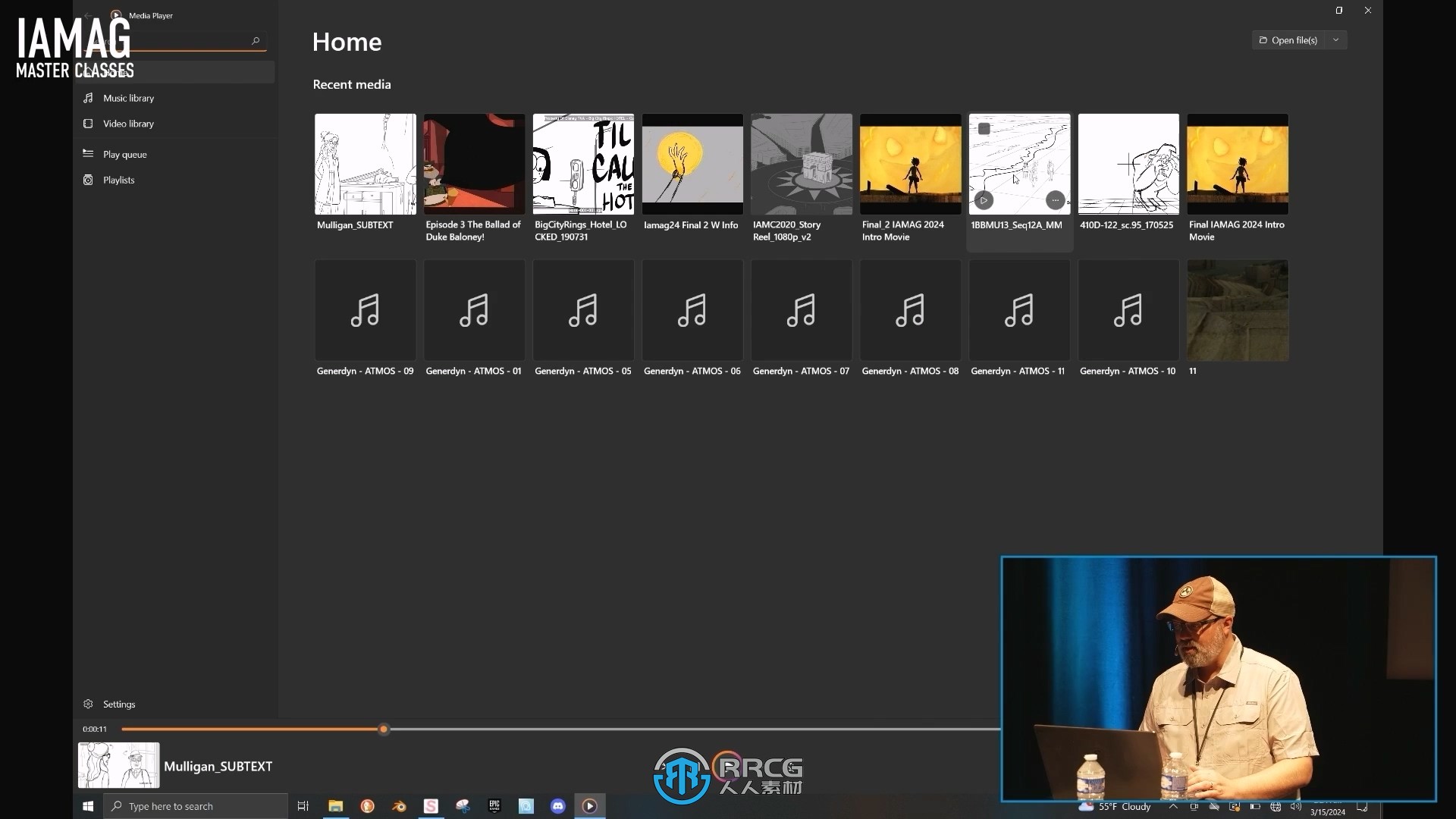Open Task View from the taskbar
1456x819 pixels.
pyautogui.click(x=303, y=806)
